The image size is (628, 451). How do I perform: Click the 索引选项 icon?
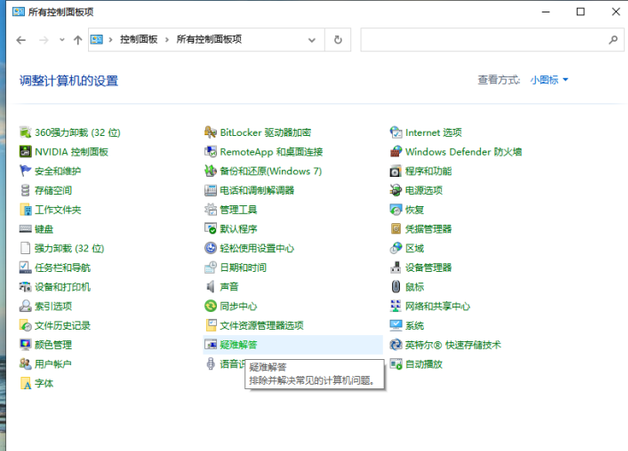click(25, 306)
